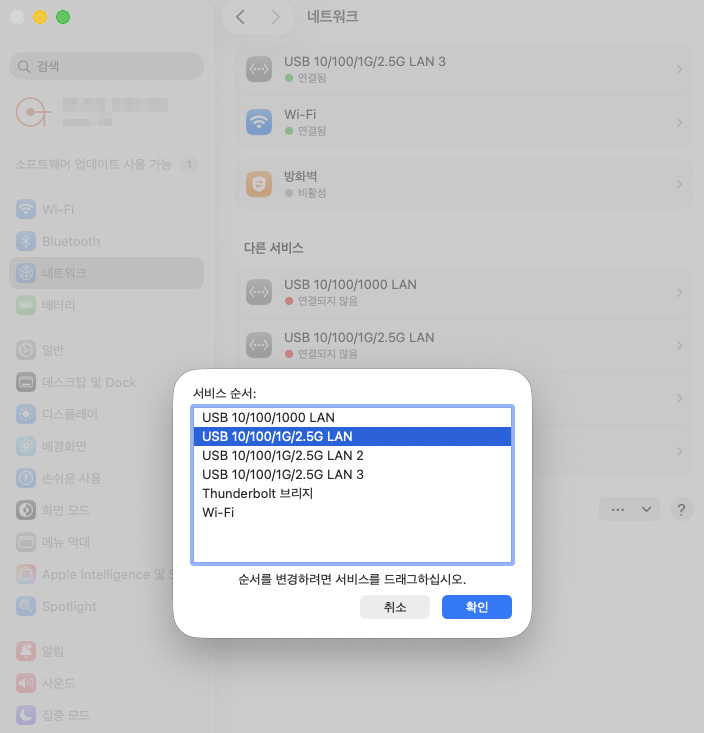Open Bluetooth settings from sidebar icon
Image resolution: width=704 pixels, height=733 pixels.
pos(26,242)
